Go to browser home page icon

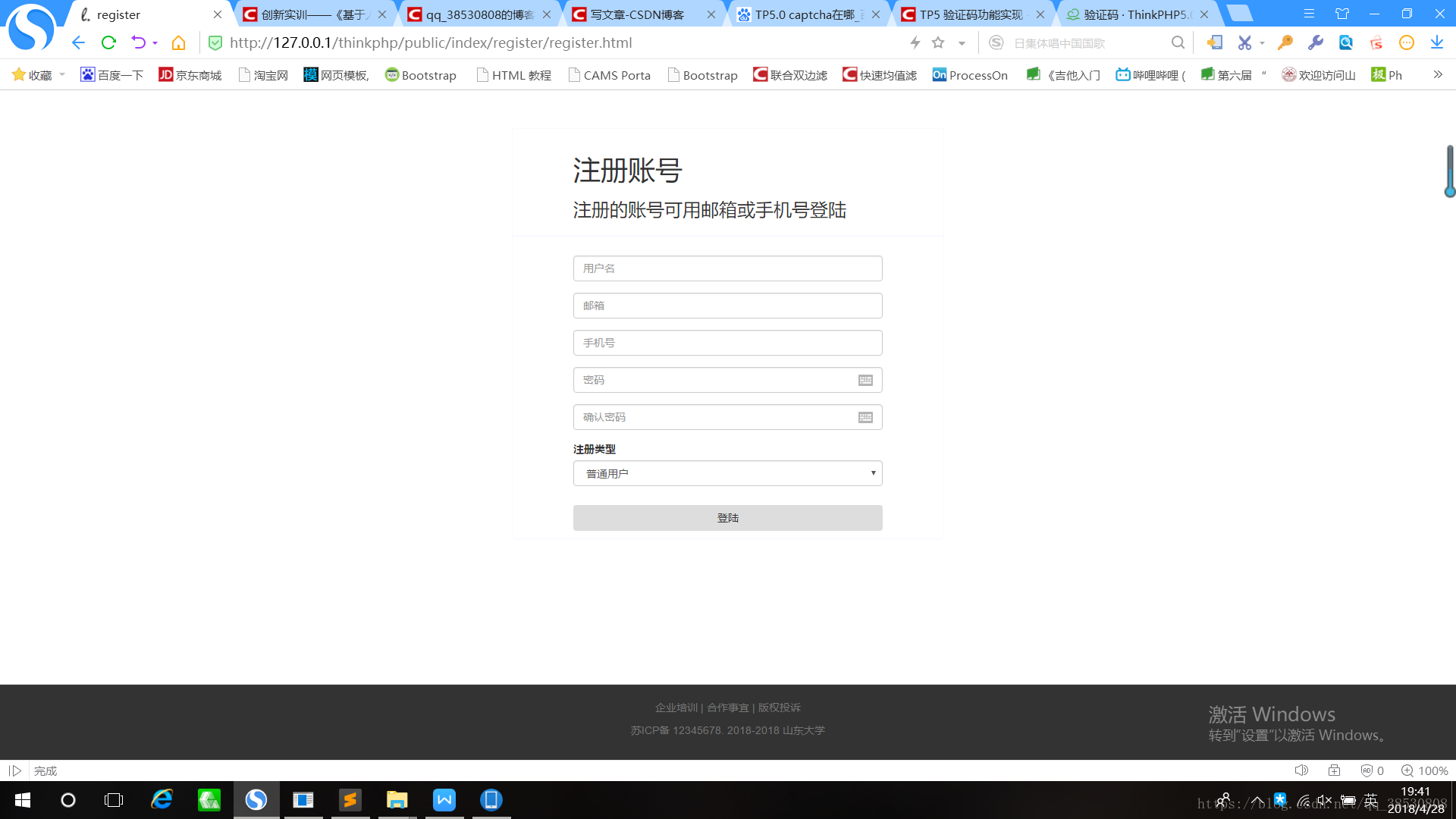point(178,43)
